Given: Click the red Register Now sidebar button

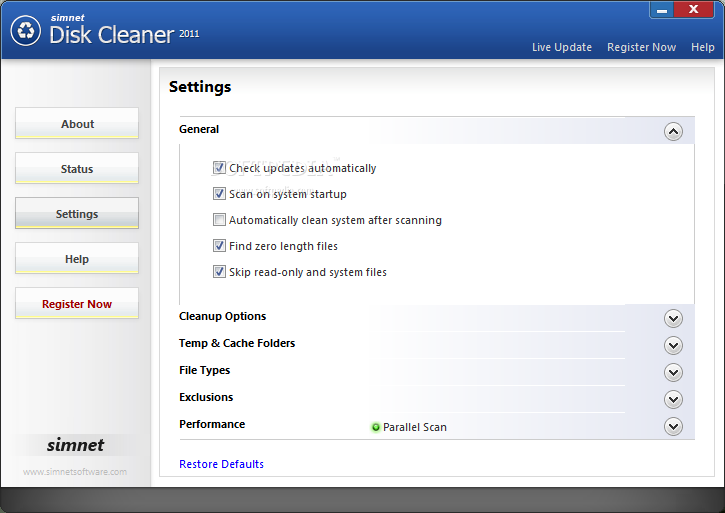Looking at the screenshot, I should click(x=77, y=303).
